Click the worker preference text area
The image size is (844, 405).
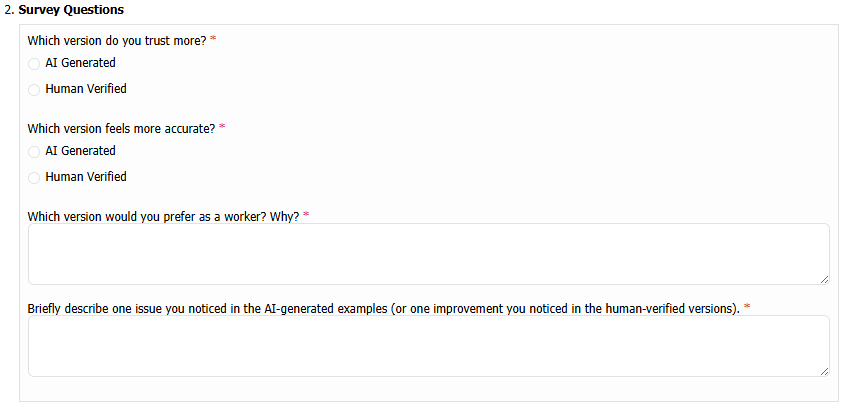(x=428, y=254)
